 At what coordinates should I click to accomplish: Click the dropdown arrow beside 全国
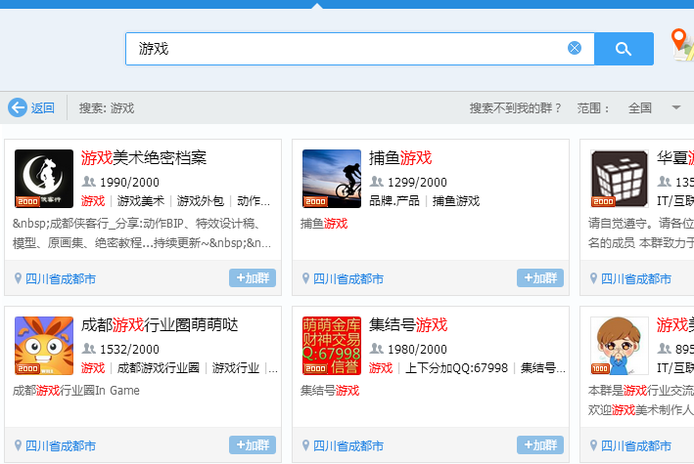point(675,108)
